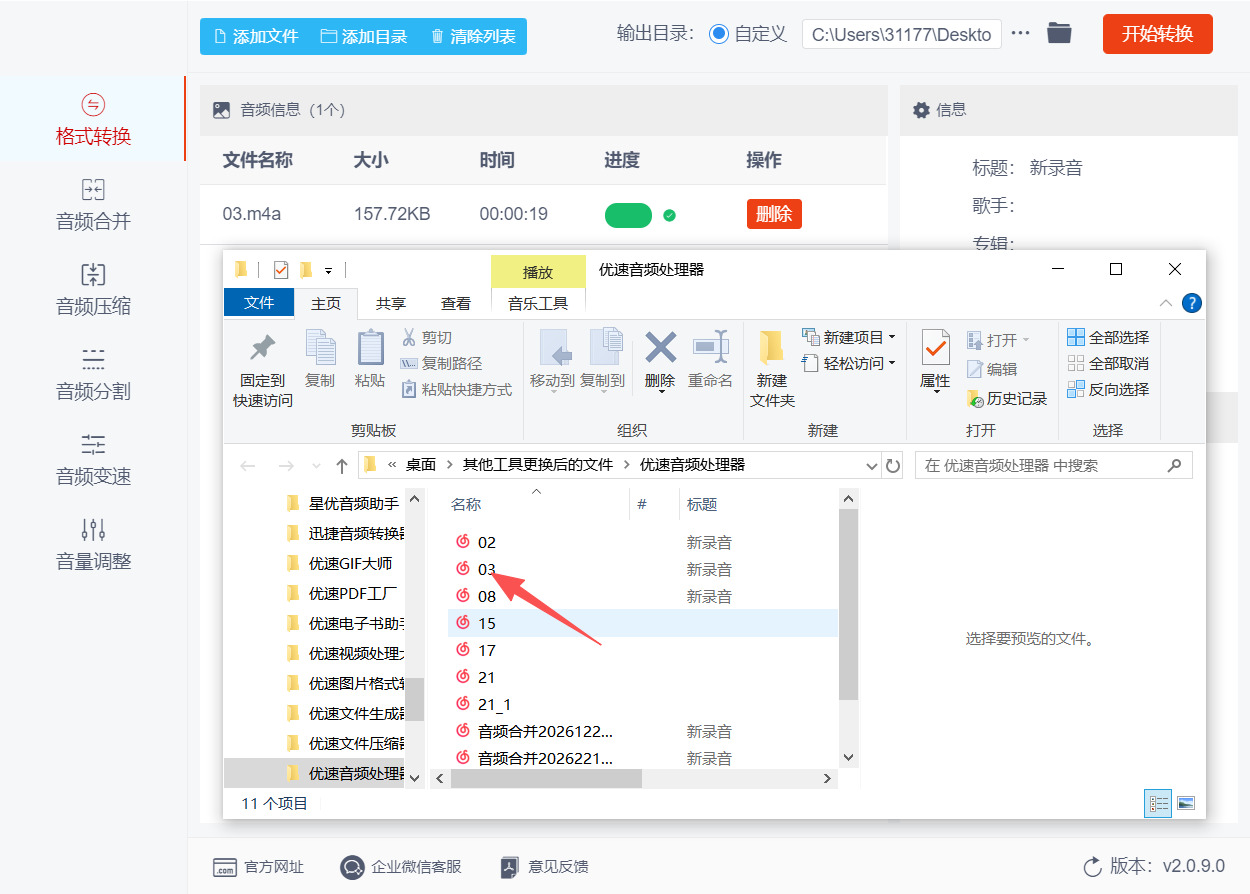Screen dimensions: 1250x894
Task: Open the Explorer help question-mark icon
Action: tap(1192, 303)
